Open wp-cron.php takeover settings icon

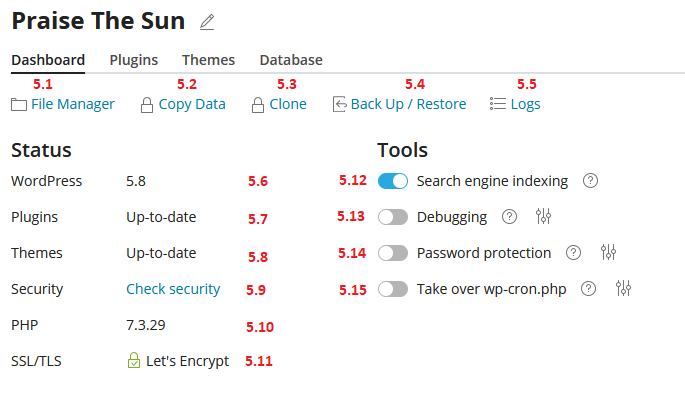click(x=623, y=288)
